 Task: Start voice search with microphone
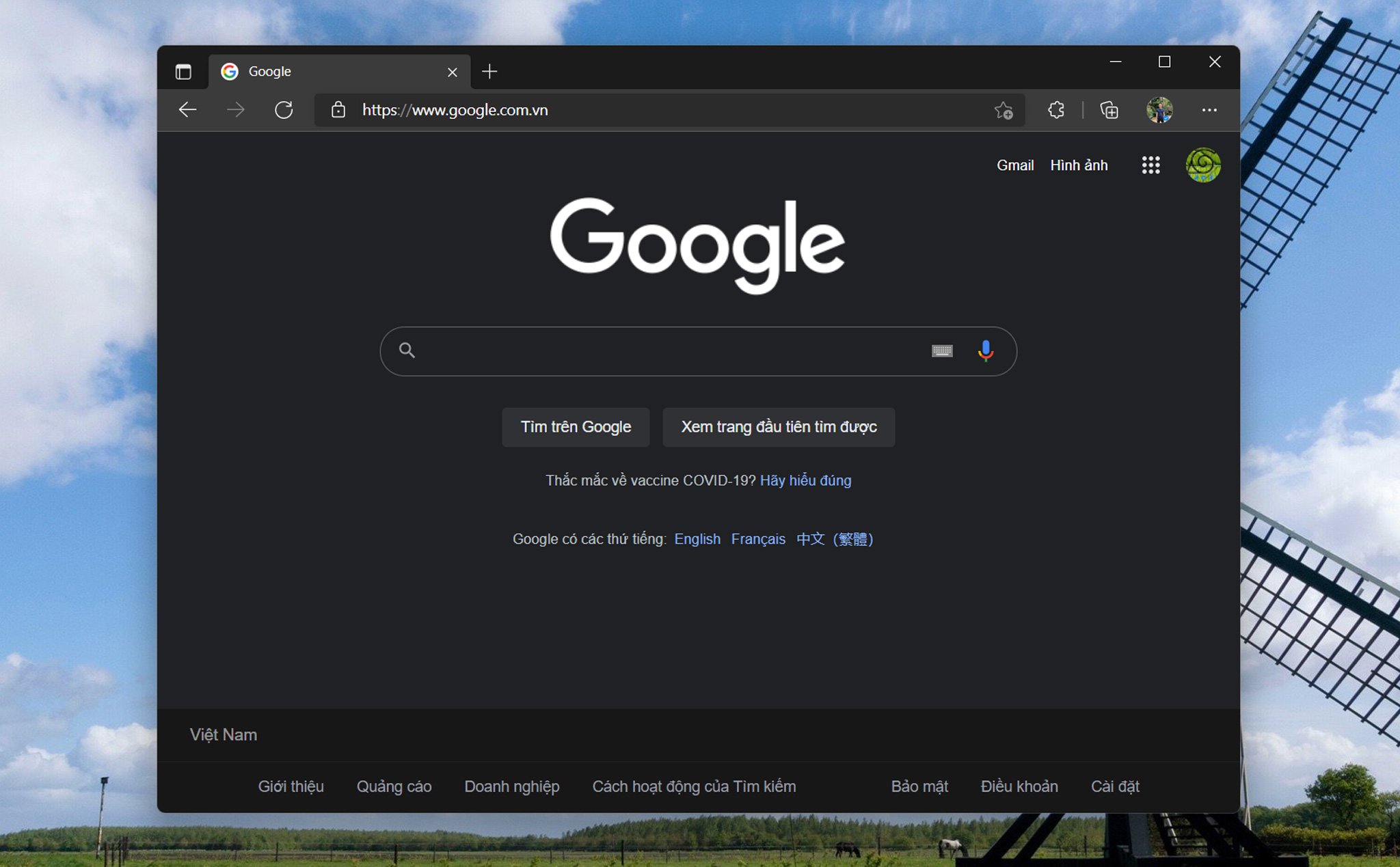point(986,351)
